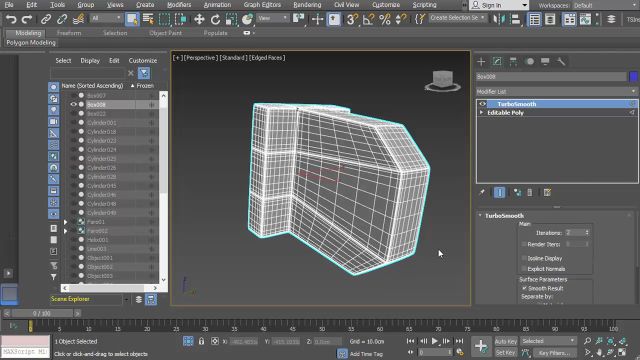The width and height of the screenshot is (640, 360).
Task: Toggle the Ribbon display icon
Action: coord(569,19)
